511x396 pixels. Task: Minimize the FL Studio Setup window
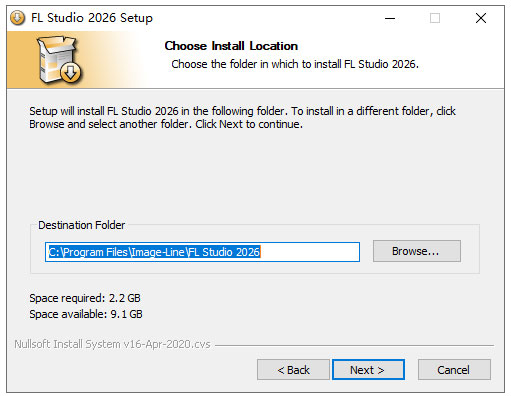[390, 18]
